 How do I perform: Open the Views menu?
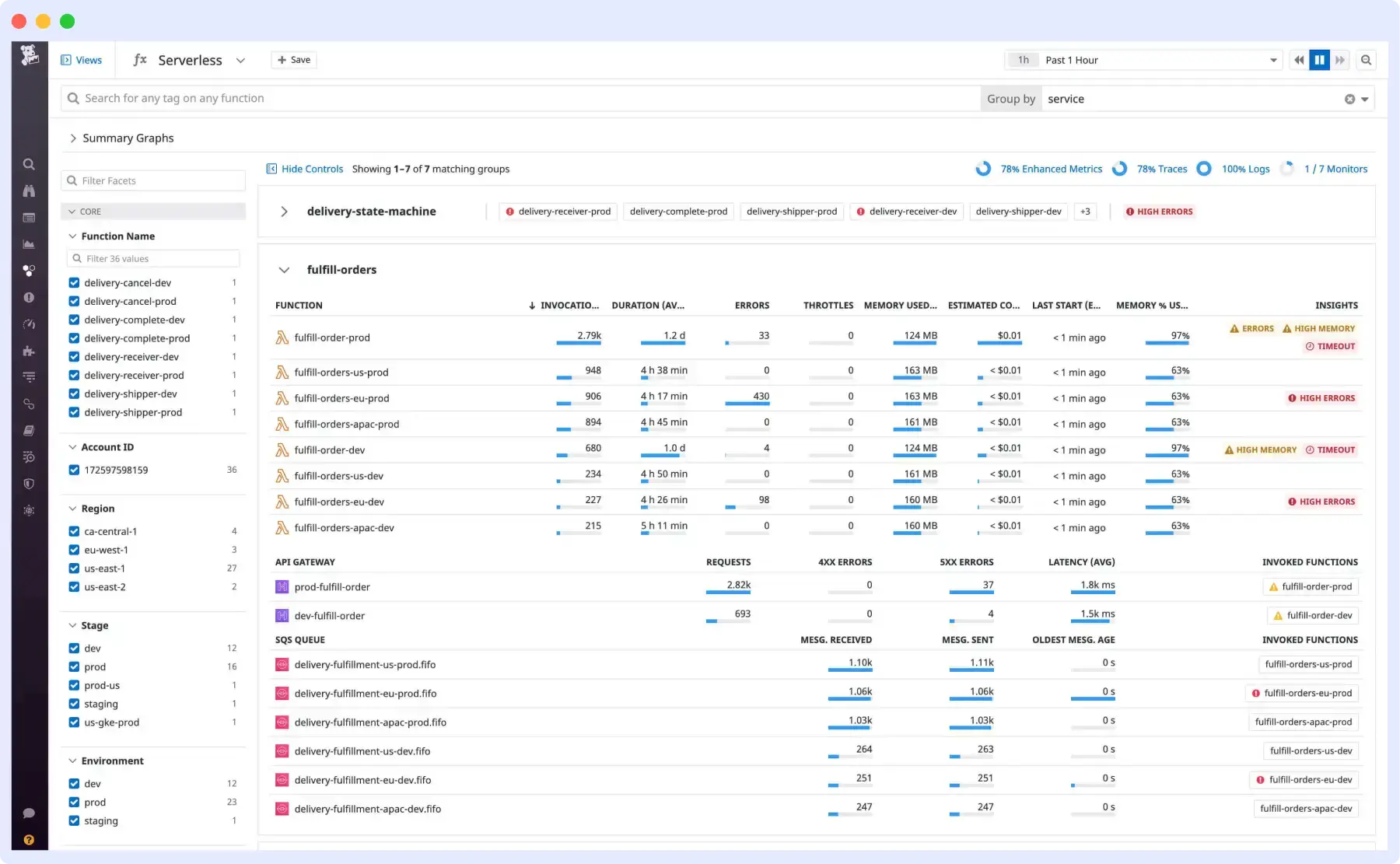[81, 60]
